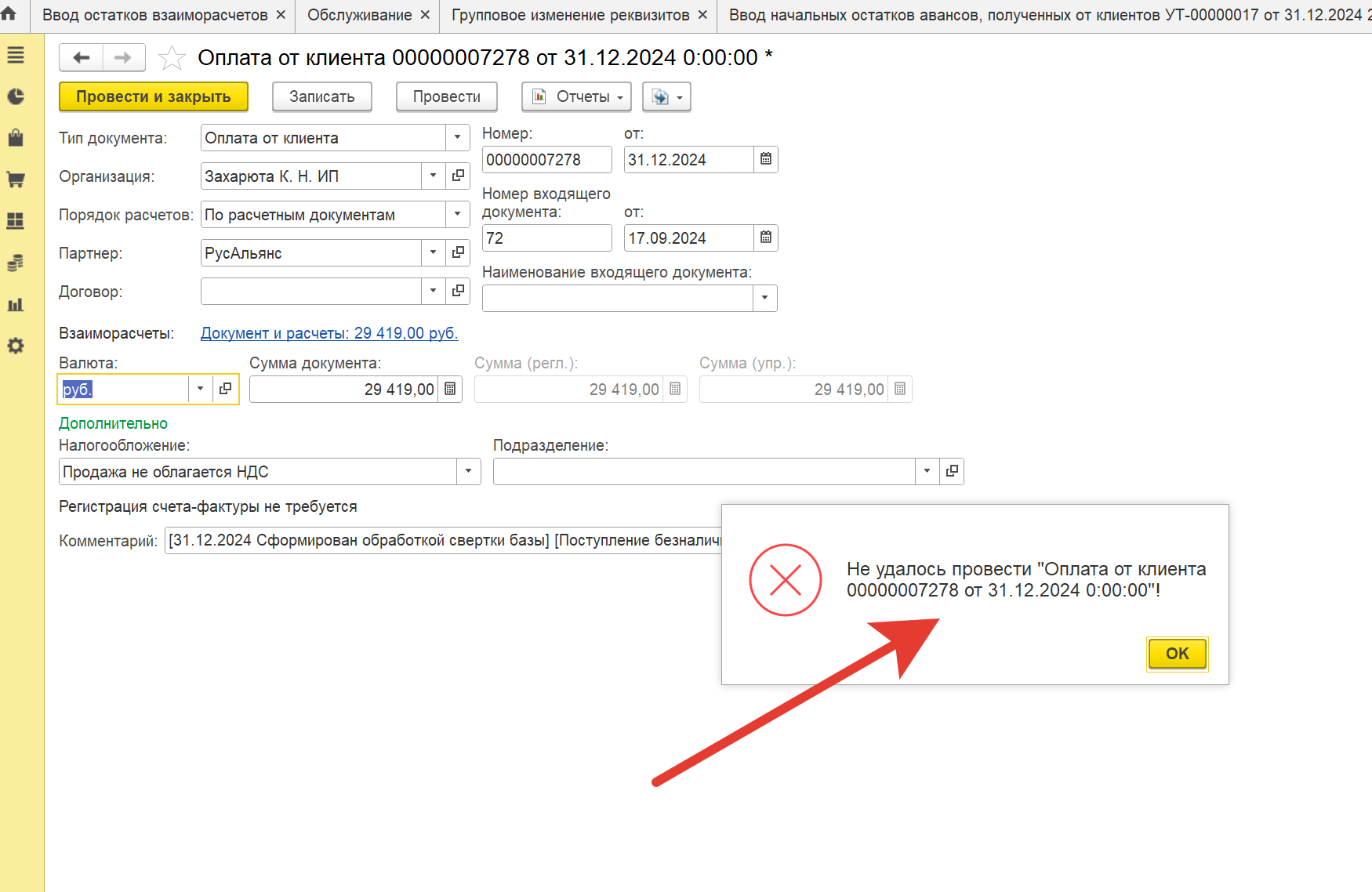Switch to Обслуживание tab

[359, 15]
